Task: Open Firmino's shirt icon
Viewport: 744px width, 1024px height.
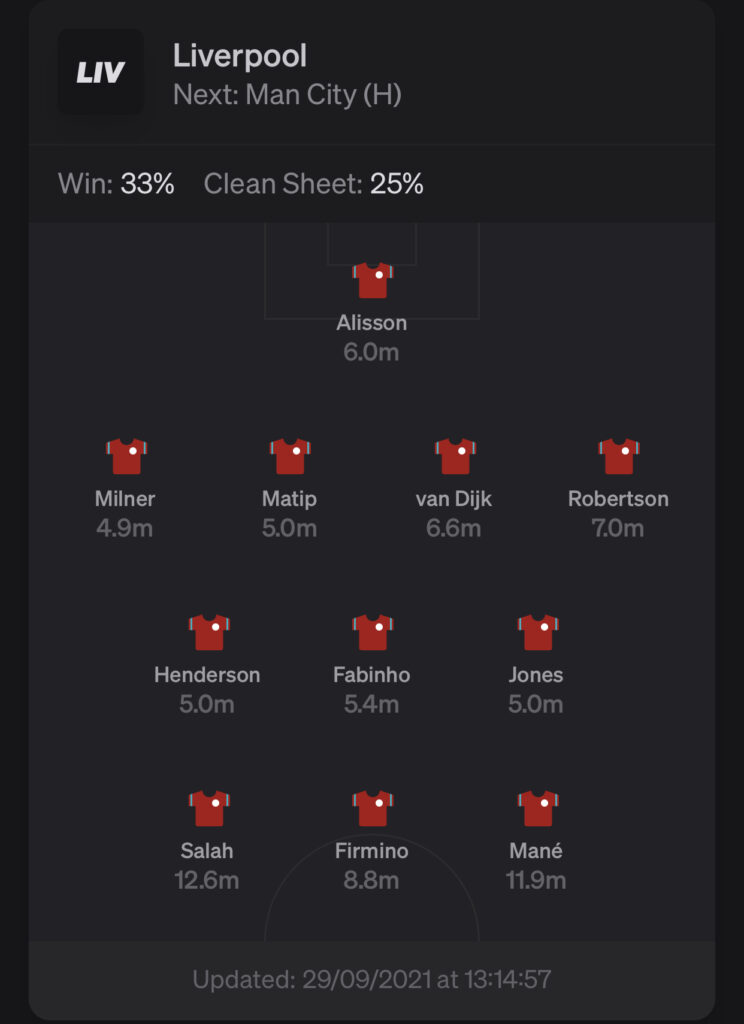Action: [372, 809]
